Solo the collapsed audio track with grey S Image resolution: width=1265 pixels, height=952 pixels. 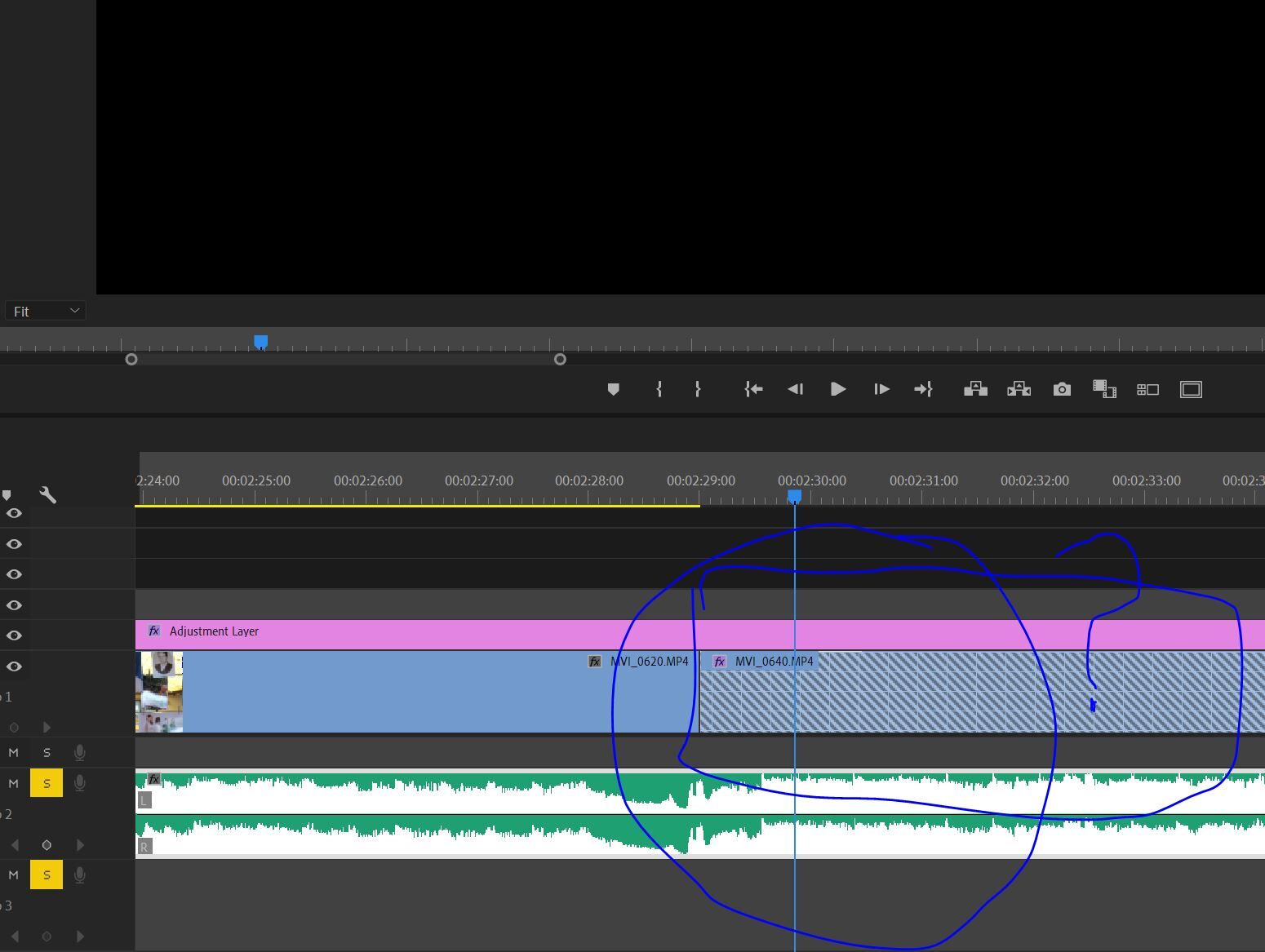pyautogui.click(x=47, y=752)
